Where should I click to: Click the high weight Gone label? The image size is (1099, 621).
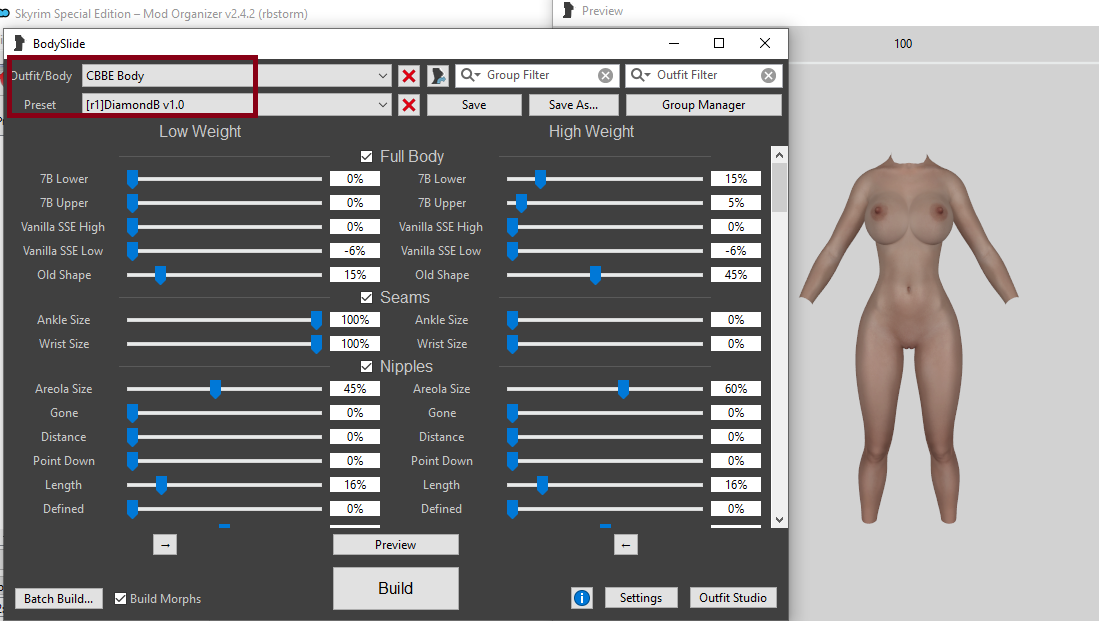pyautogui.click(x=442, y=413)
